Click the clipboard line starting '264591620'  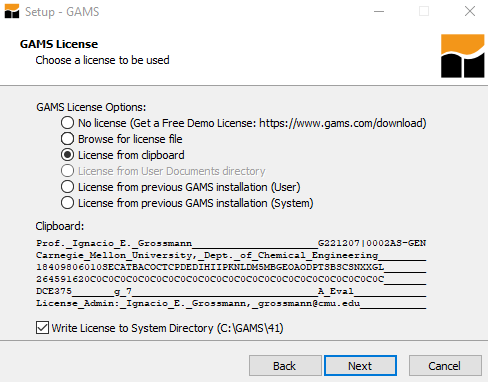tap(231, 279)
